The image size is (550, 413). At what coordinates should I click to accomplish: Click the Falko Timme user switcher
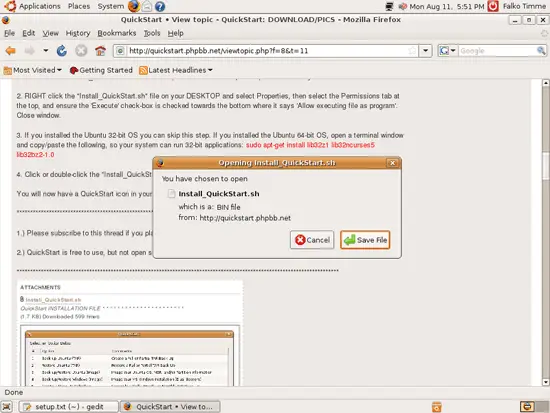(524, 6)
